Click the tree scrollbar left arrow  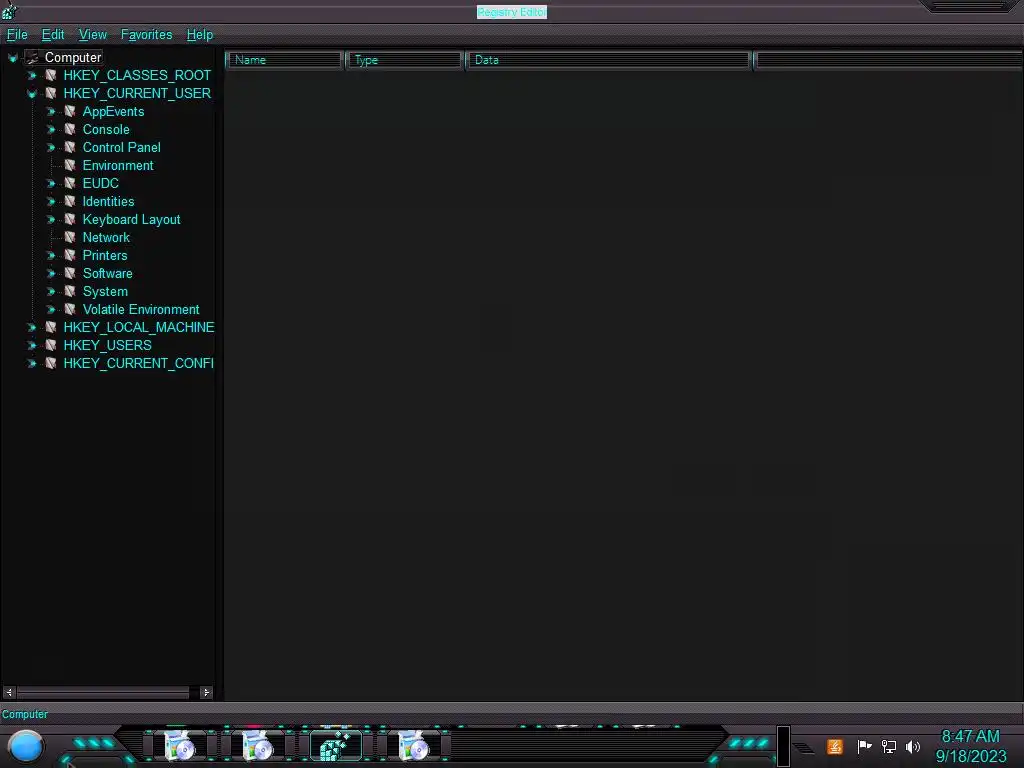pos(9,692)
